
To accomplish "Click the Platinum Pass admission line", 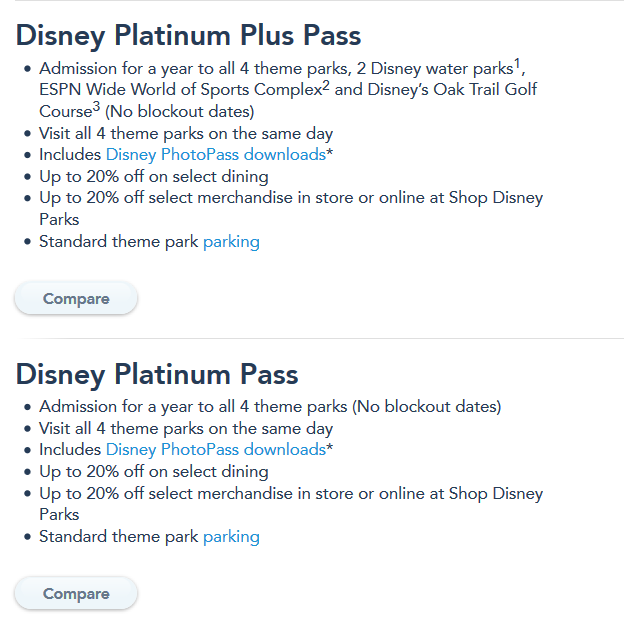I will point(270,407).
